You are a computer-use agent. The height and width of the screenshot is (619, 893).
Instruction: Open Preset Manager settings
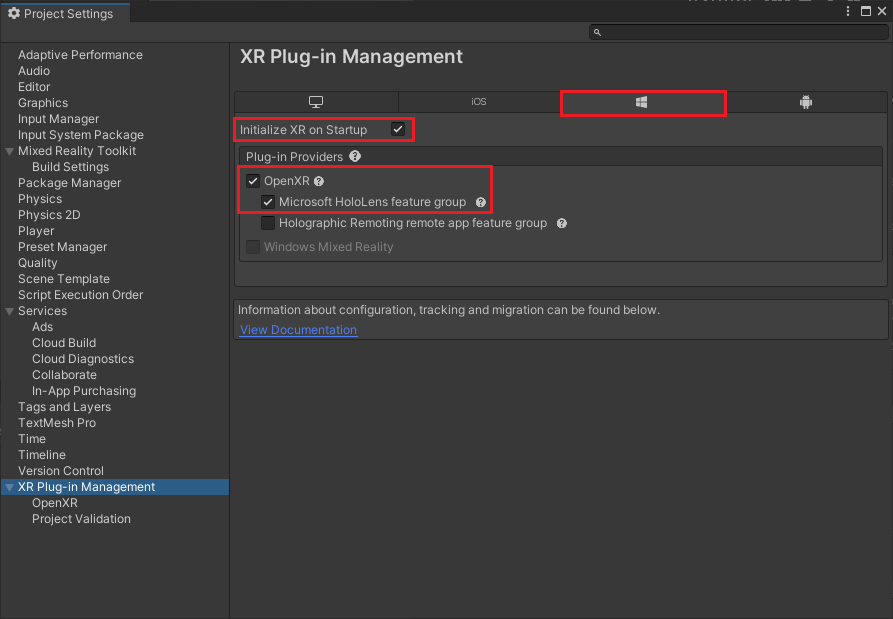[x=62, y=247]
